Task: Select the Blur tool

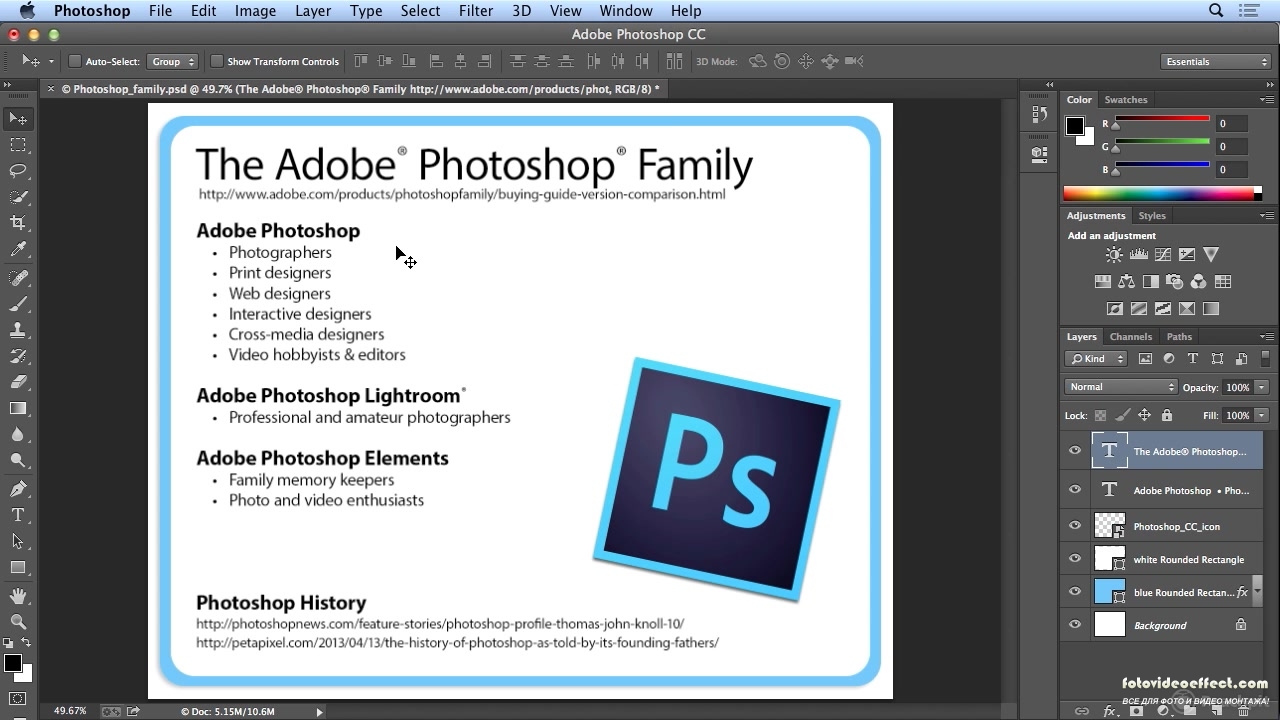Action: [x=18, y=435]
